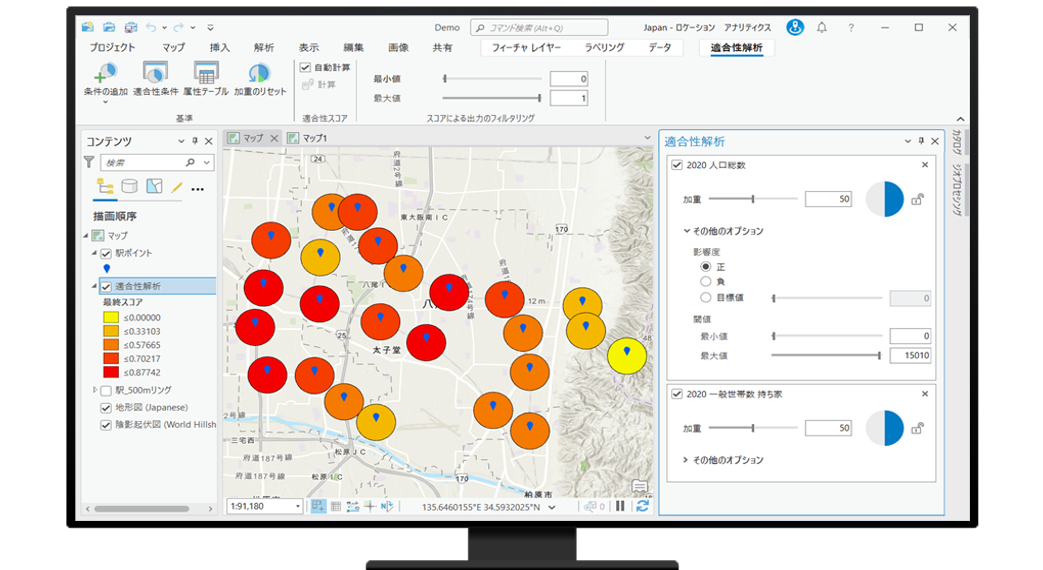Uncheck the 自動計算 checkbox
This screenshot has height=570, width=1043.
click(306, 67)
